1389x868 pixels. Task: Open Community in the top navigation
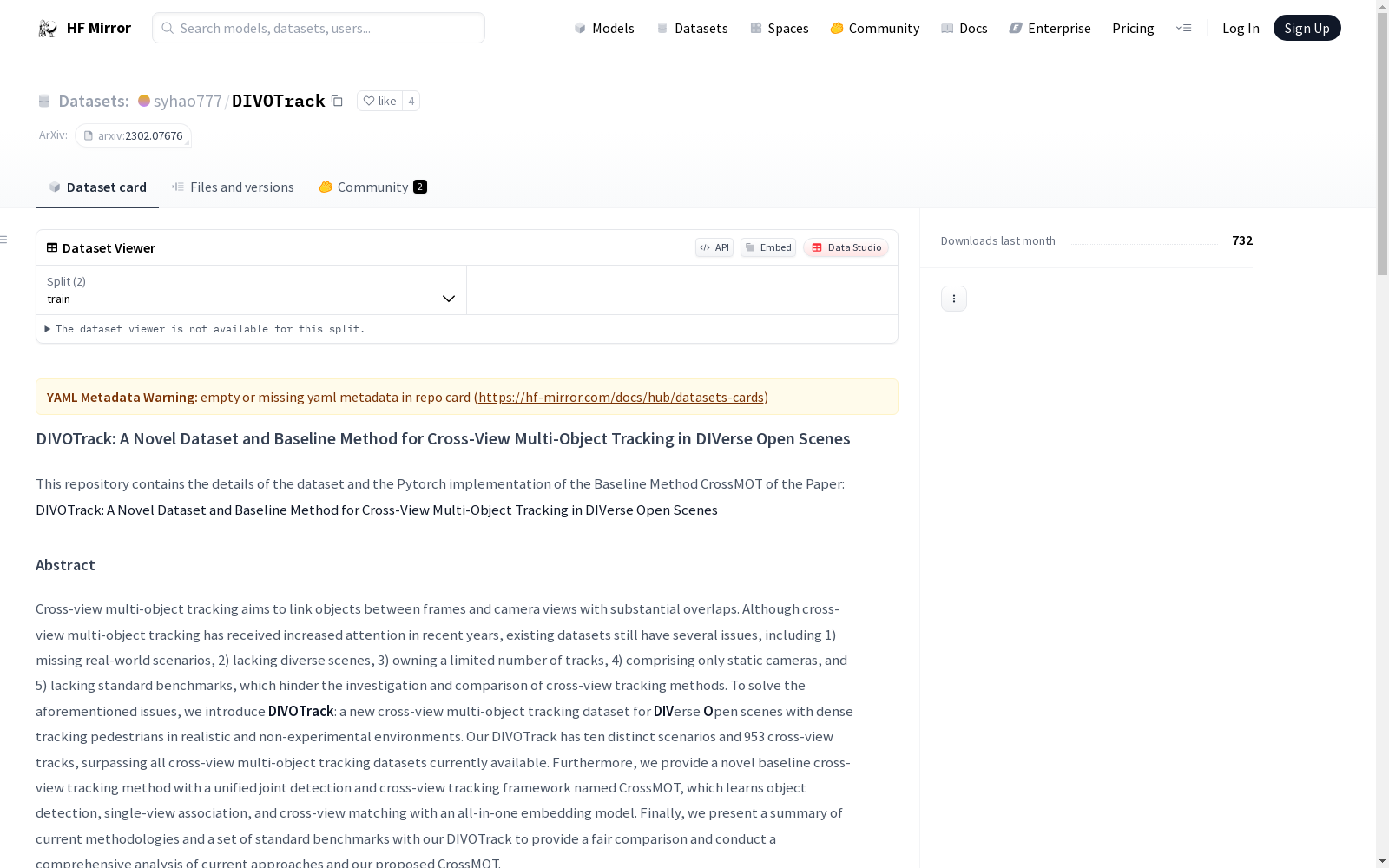click(x=875, y=28)
